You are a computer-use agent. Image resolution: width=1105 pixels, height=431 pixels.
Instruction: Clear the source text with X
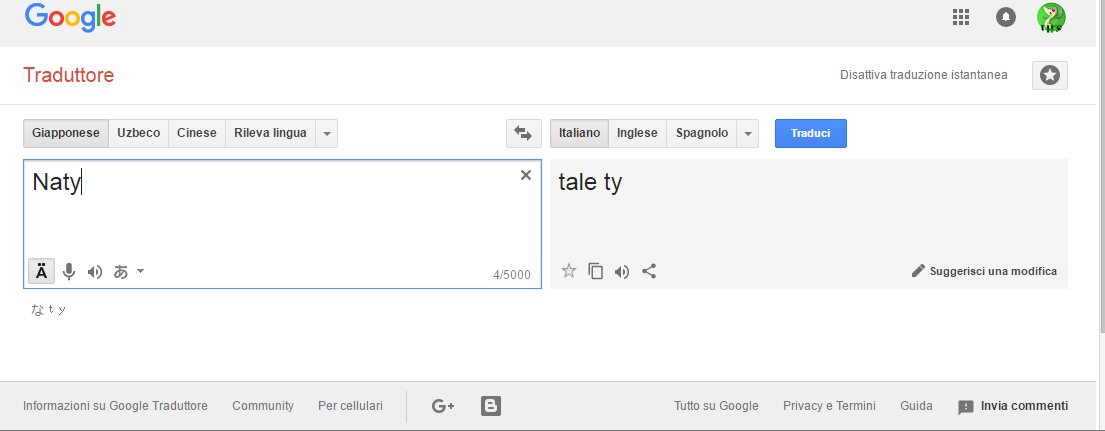tap(526, 175)
